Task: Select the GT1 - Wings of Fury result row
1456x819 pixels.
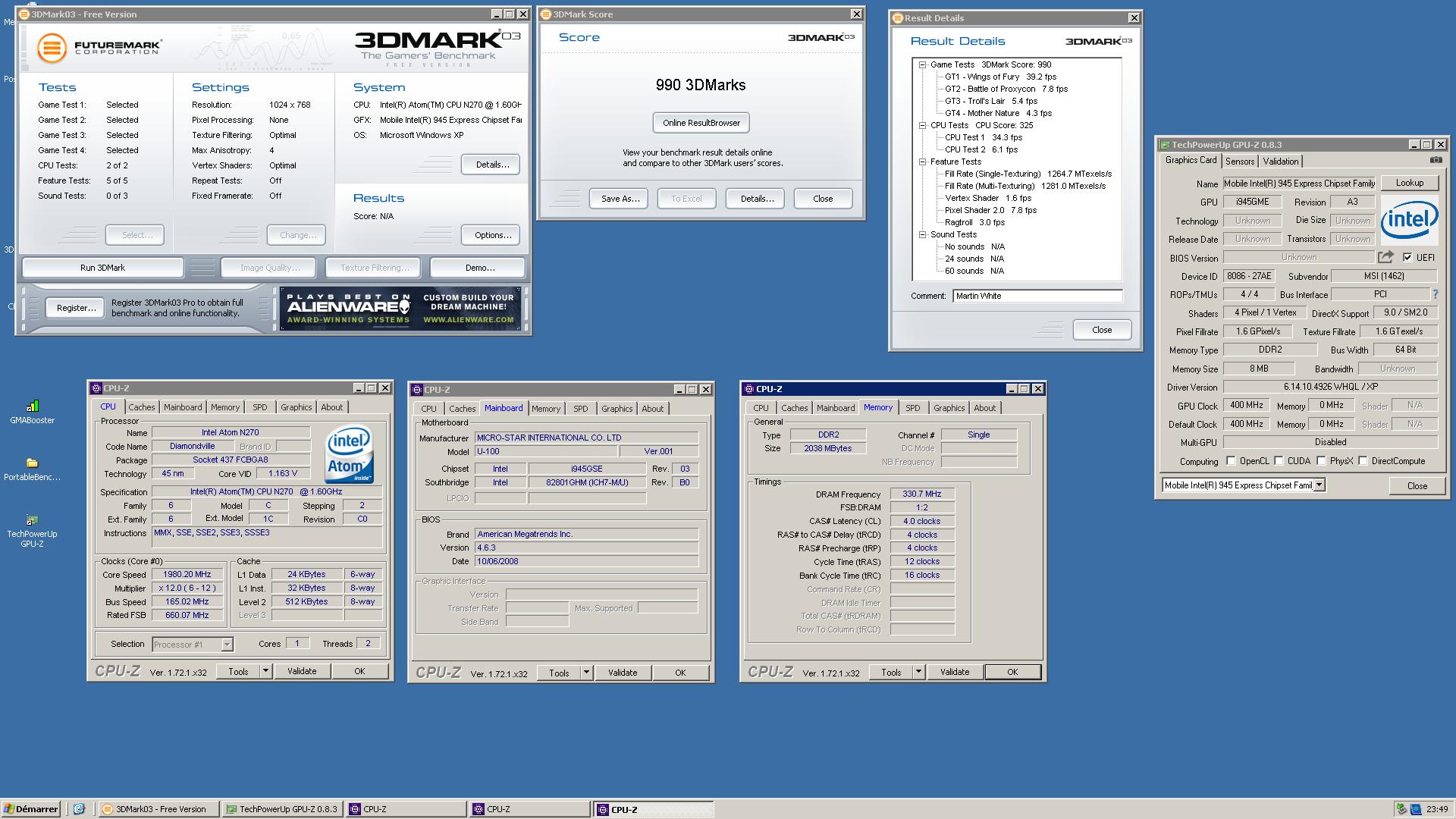Action: coord(1000,77)
